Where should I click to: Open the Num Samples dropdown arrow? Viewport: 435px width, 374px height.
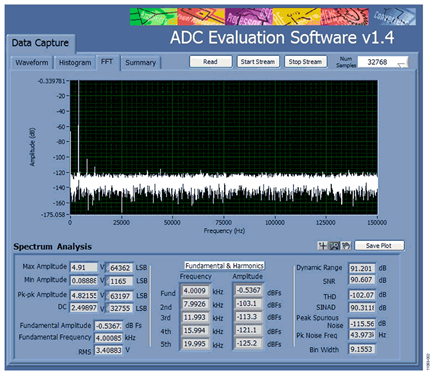(x=402, y=63)
